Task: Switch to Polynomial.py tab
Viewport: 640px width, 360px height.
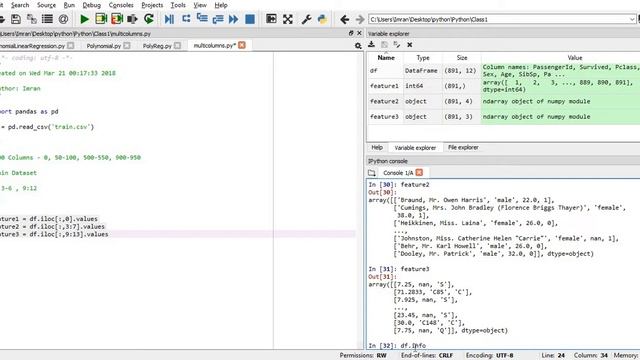Action: [x=104, y=46]
